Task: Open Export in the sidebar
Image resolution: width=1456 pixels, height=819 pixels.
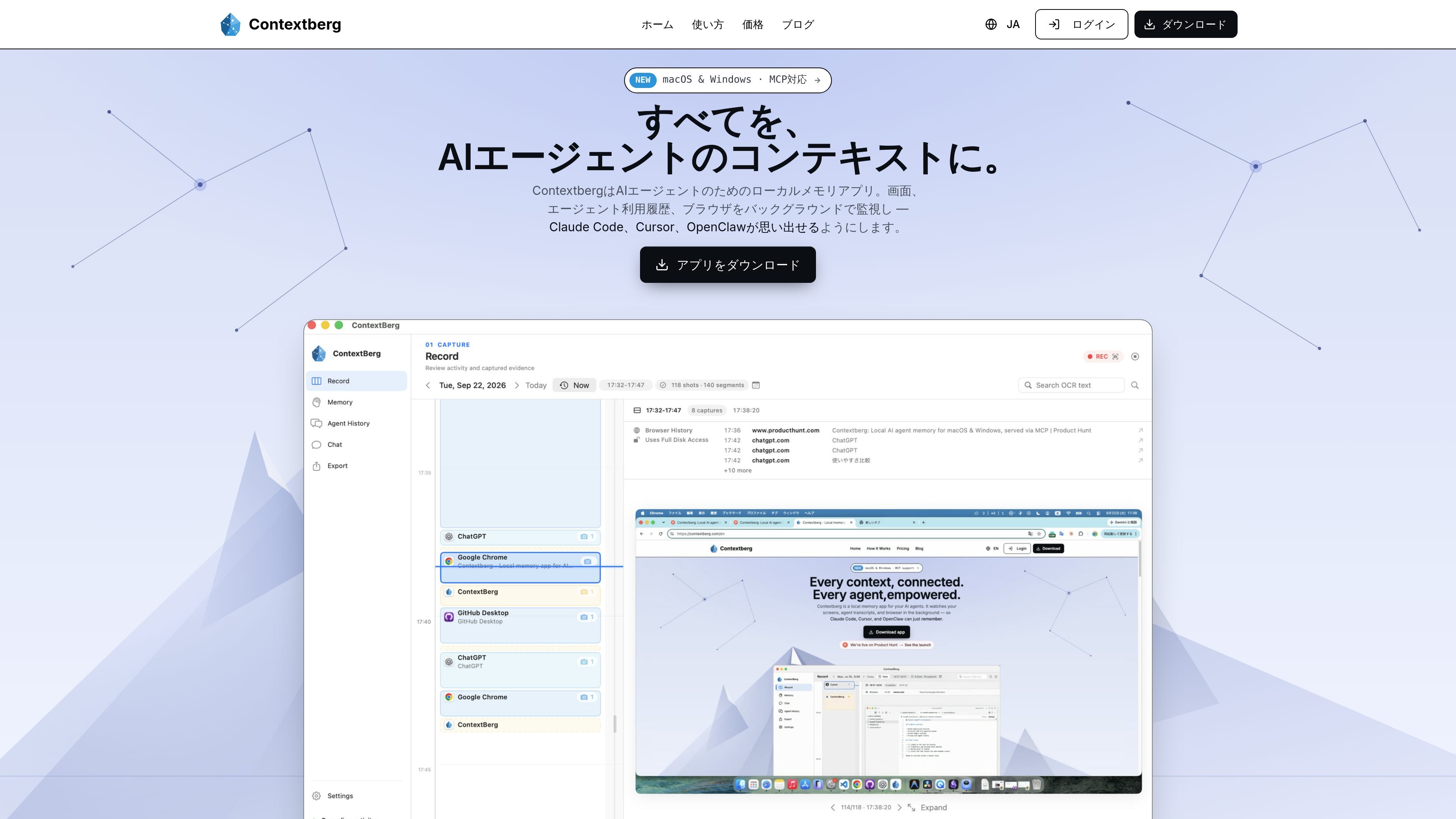Action: pos(357,466)
